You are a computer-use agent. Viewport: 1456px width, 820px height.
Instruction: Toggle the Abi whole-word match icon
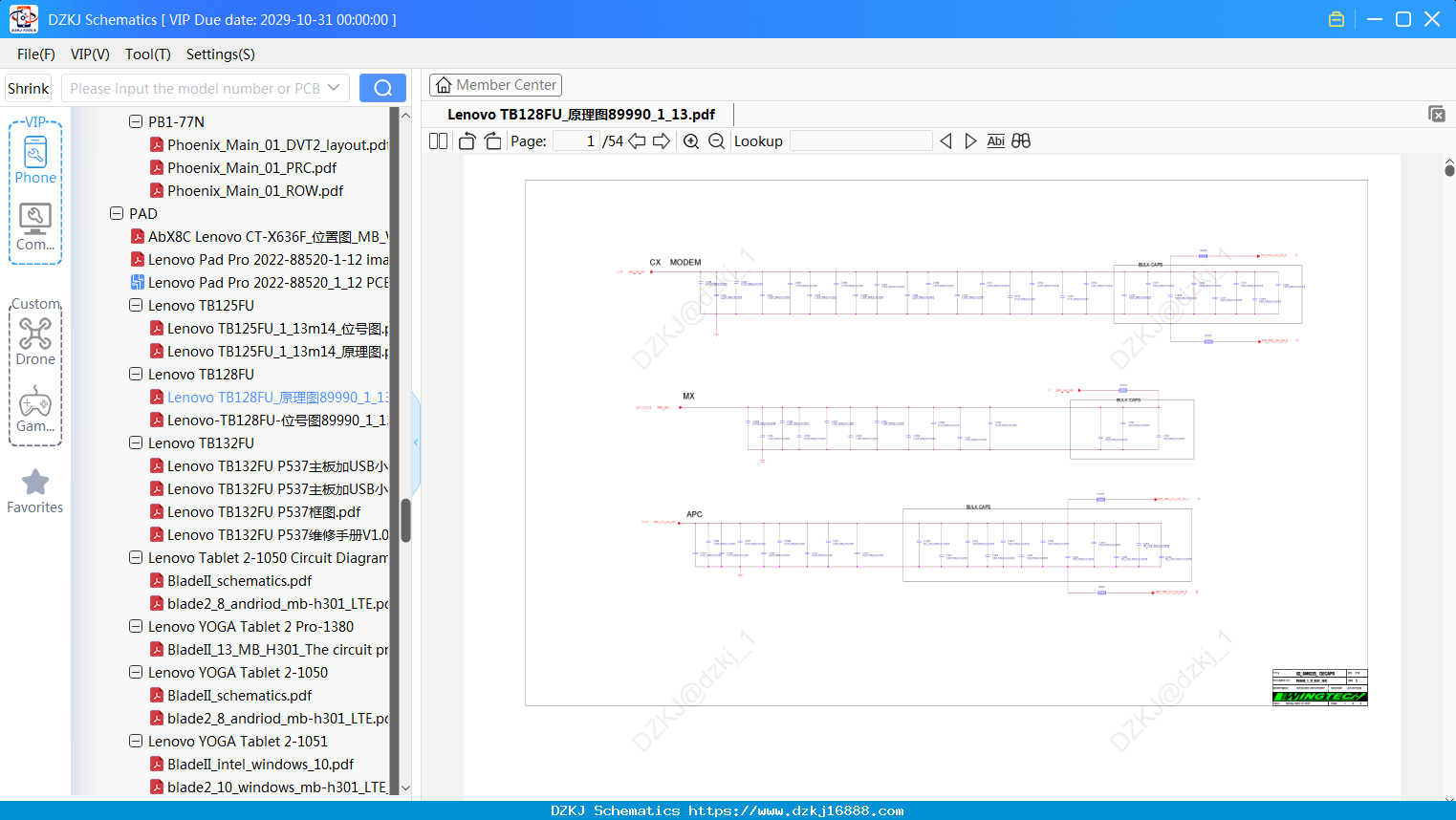click(x=995, y=141)
